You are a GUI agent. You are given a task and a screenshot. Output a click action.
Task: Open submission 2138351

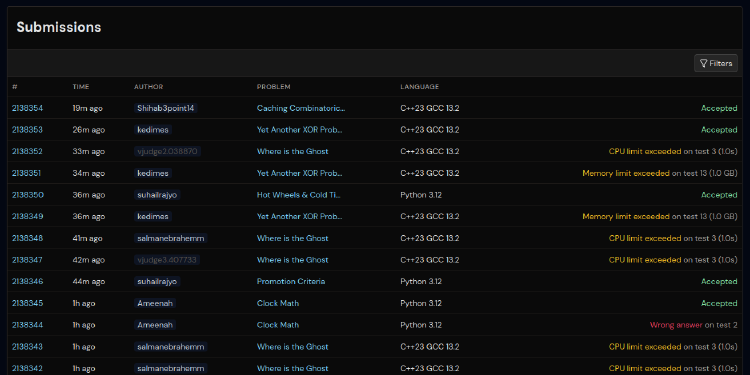pos(26,173)
